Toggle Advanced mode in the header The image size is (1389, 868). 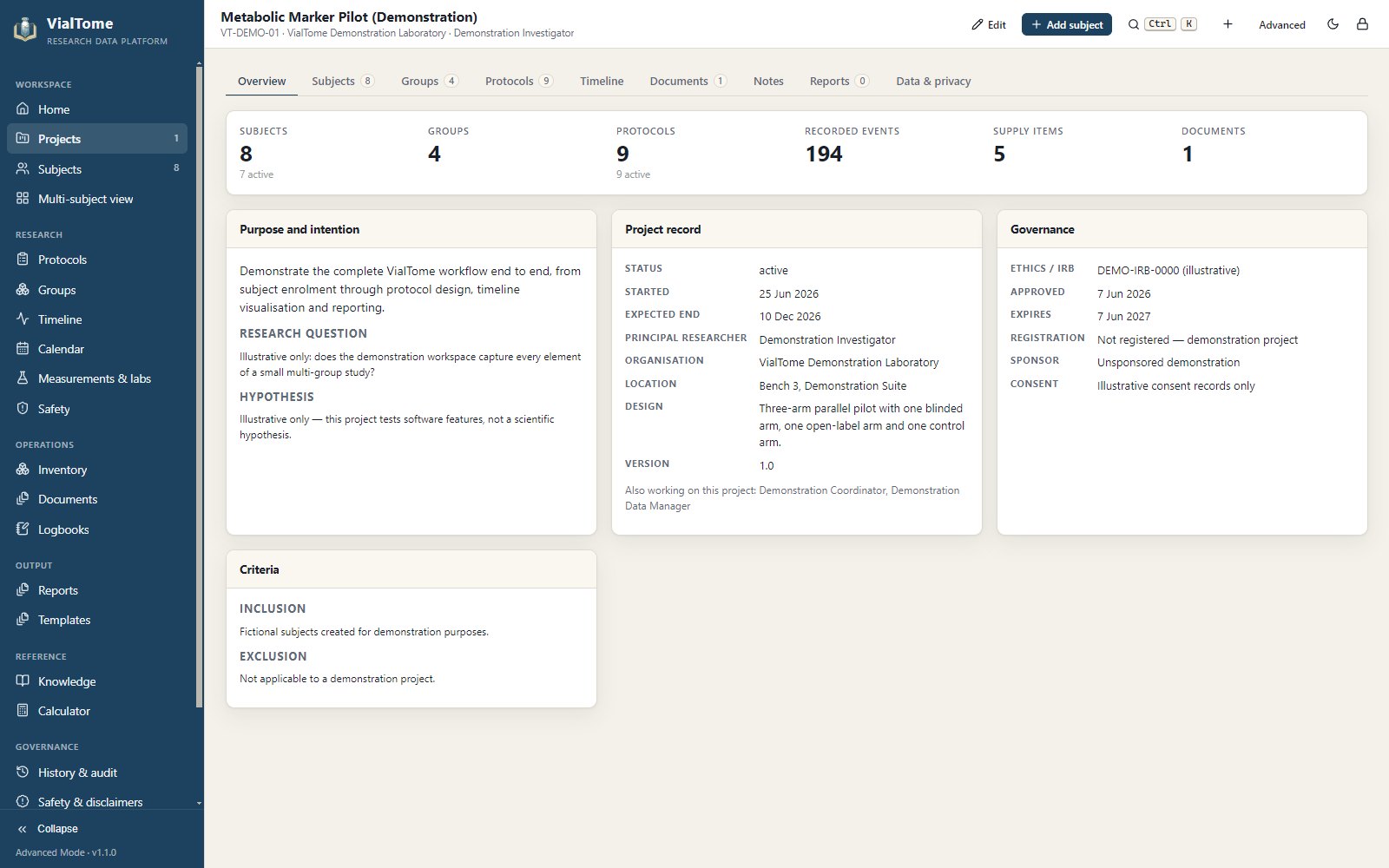(1282, 24)
